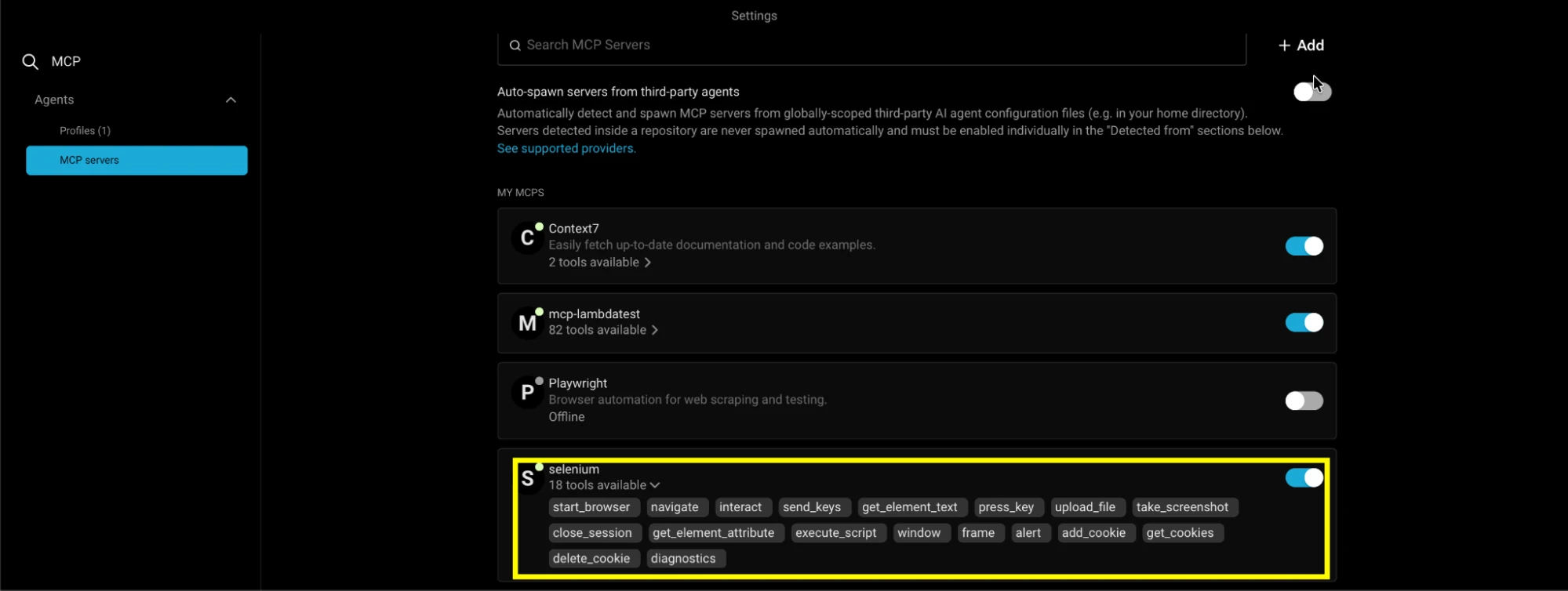
Task: Select MCP servers sidebar item
Action: tap(136, 160)
